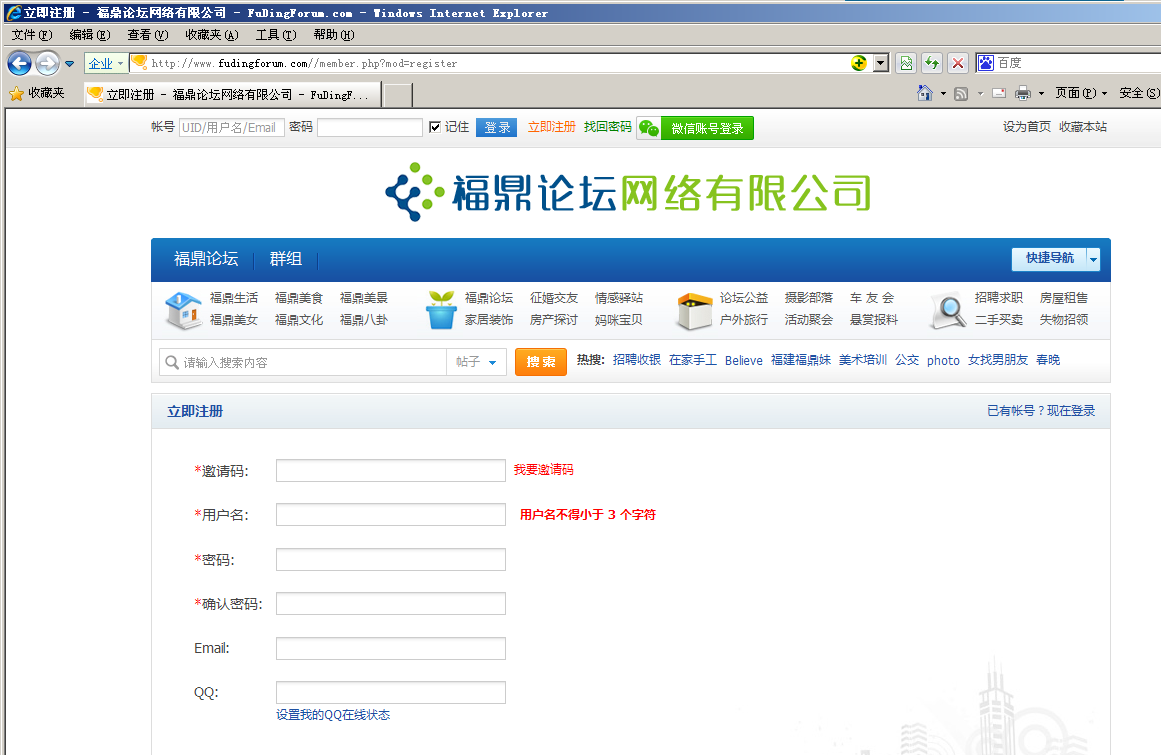The image size is (1161, 755).
Task: Click the top bar 密码 password field
Action: click(x=369, y=127)
